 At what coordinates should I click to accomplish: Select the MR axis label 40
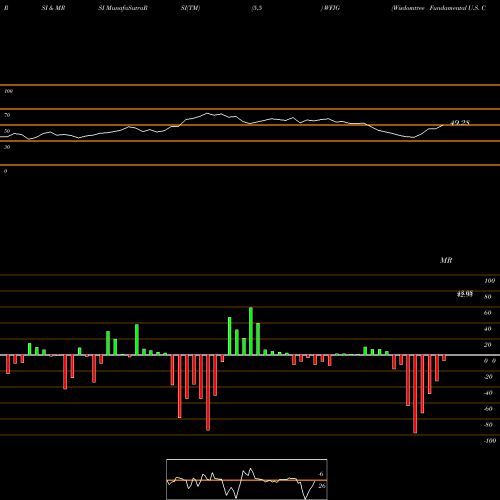pyautogui.click(x=488, y=329)
